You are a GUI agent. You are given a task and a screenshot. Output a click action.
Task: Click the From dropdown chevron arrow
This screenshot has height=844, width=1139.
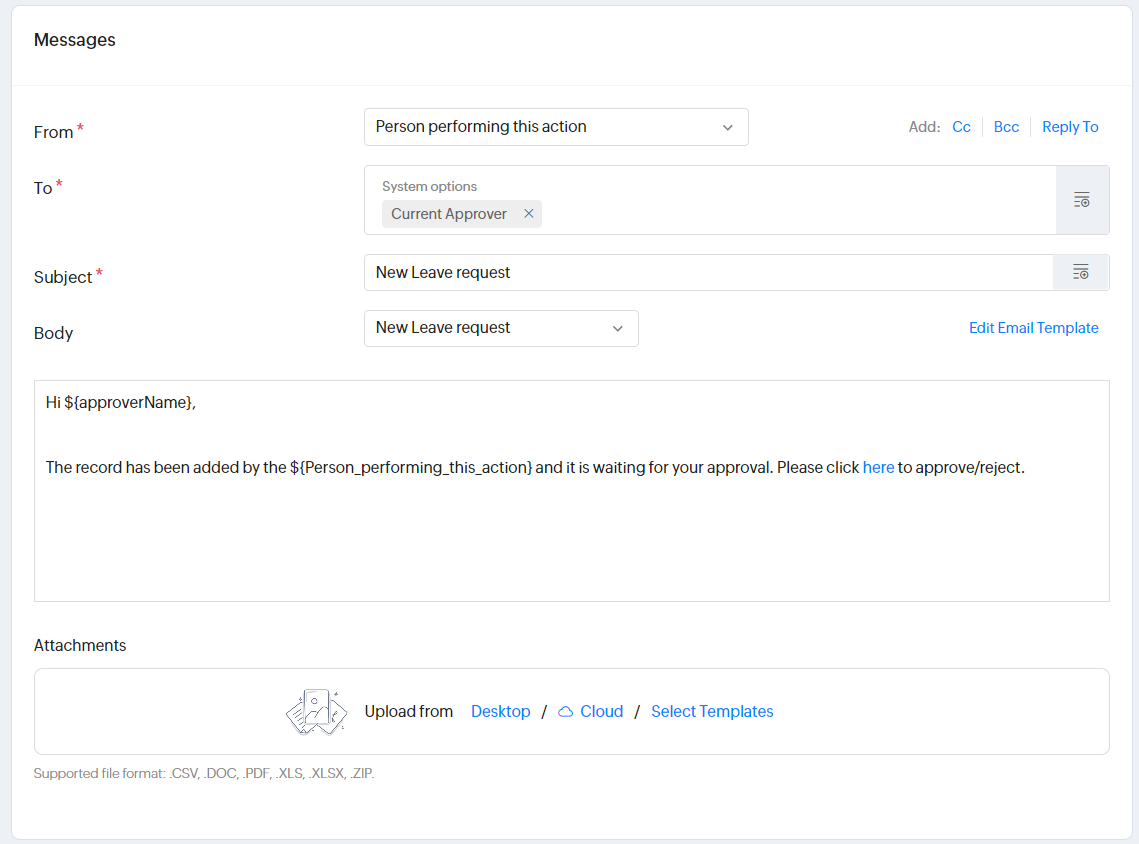point(727,127)
